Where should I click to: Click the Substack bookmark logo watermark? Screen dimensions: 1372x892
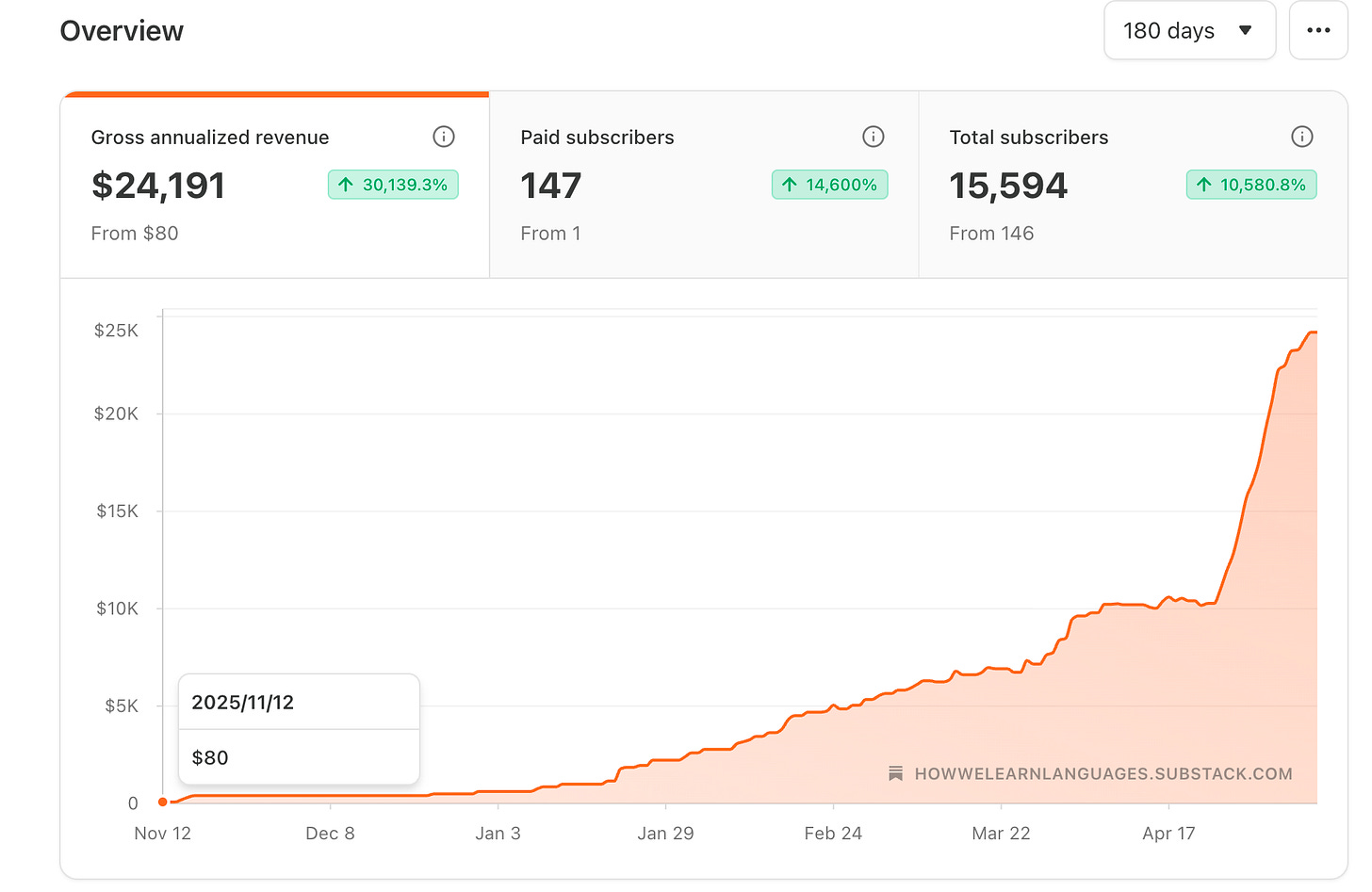click(x=896, y=773)
